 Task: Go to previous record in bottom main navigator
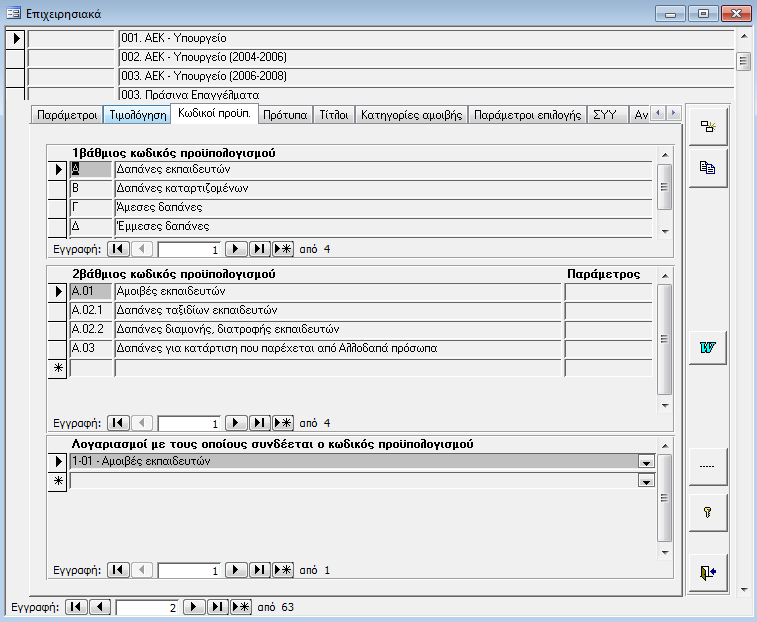coord(100,607)
